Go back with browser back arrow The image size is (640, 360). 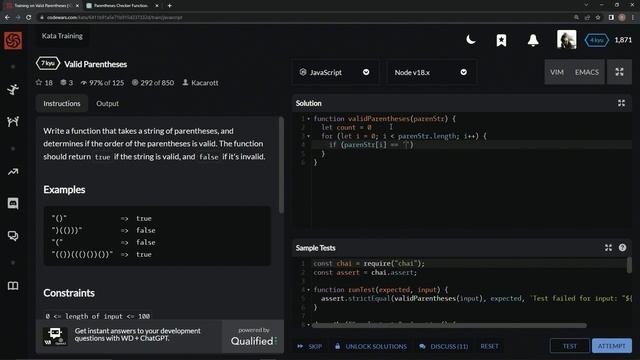tap(7, 18)
